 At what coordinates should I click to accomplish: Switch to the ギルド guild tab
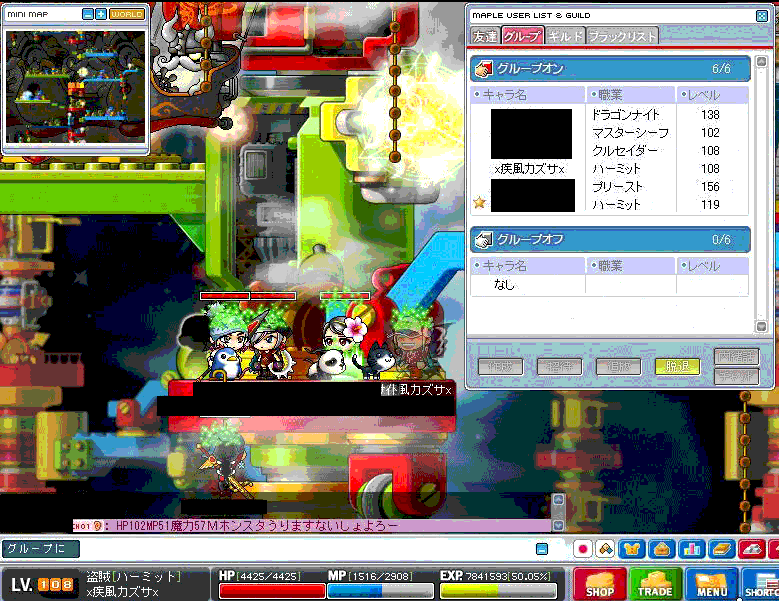[565, 36]
